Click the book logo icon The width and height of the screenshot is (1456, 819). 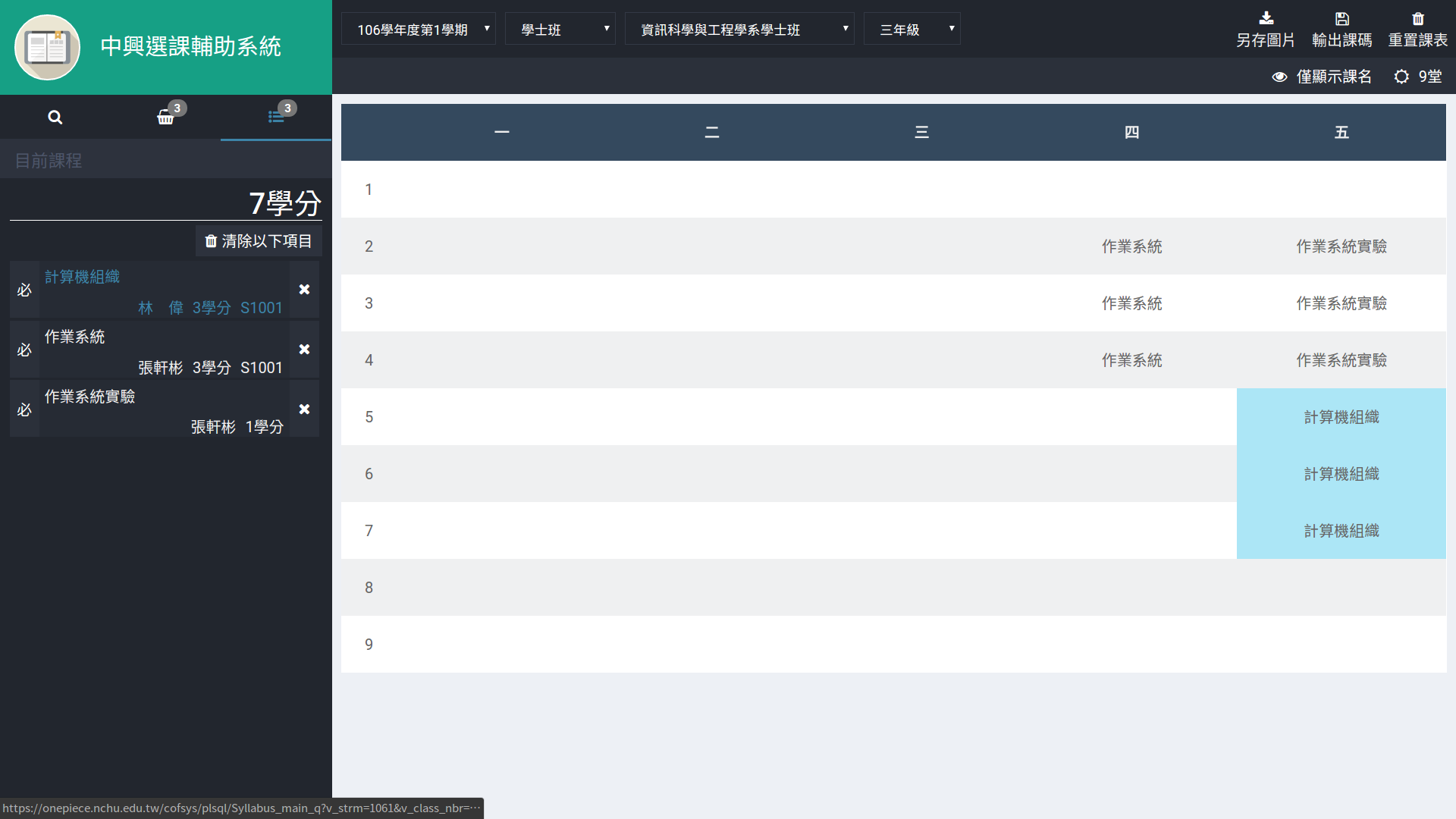click(47, 47)
